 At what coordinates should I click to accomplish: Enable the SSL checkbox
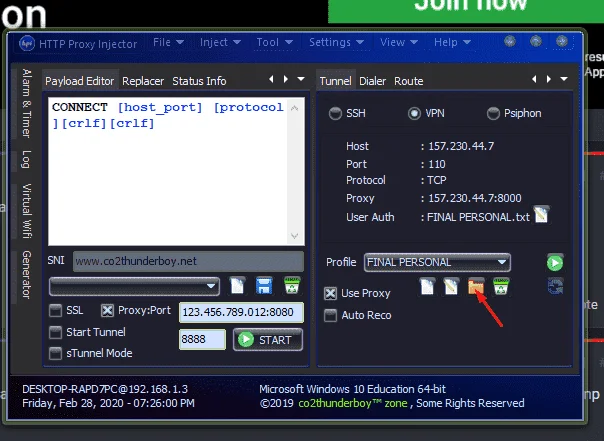click(55, 310)
